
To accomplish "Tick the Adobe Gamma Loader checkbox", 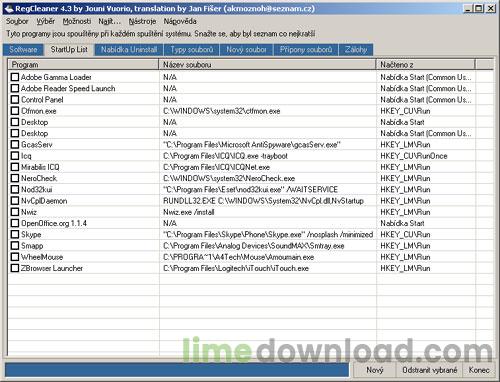I will (15, 77).
